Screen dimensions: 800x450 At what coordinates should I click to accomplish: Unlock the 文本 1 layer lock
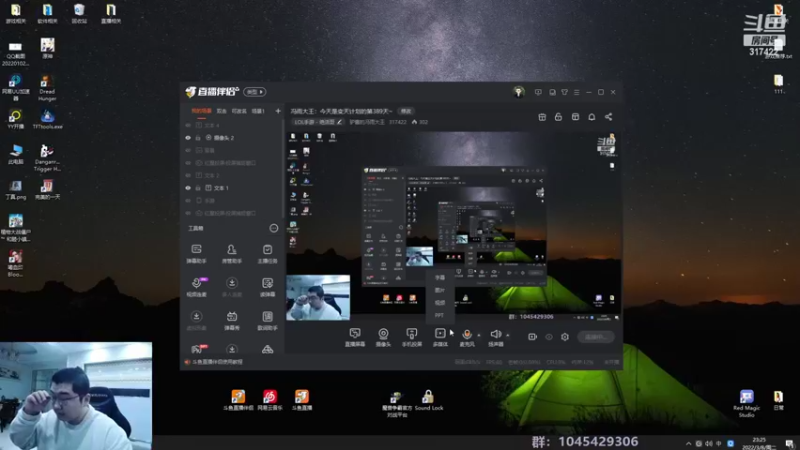click(x=198, y=188)
